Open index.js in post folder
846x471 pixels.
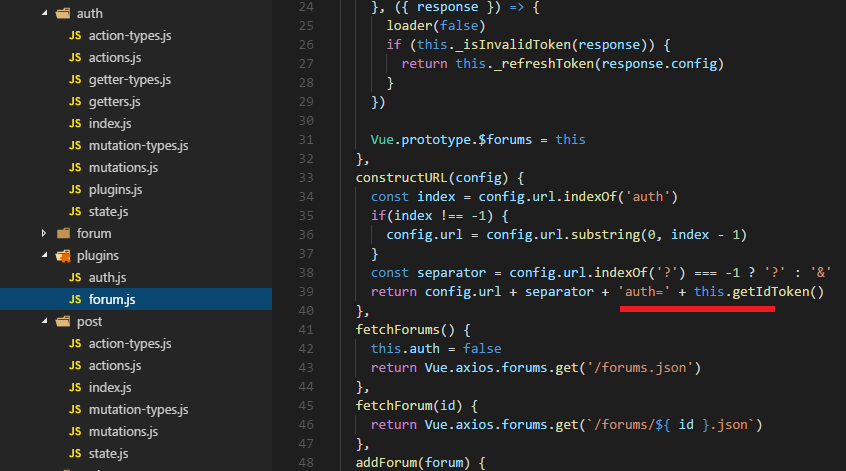coord(110,388)
